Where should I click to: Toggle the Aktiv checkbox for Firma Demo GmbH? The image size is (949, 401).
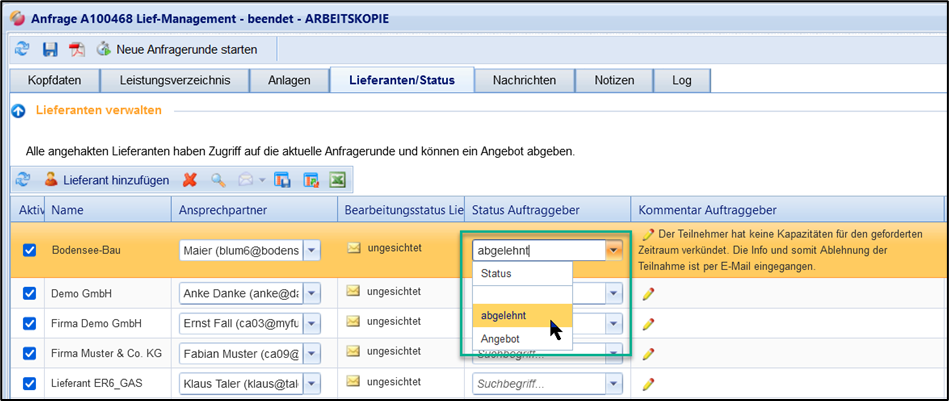(29, 324)
